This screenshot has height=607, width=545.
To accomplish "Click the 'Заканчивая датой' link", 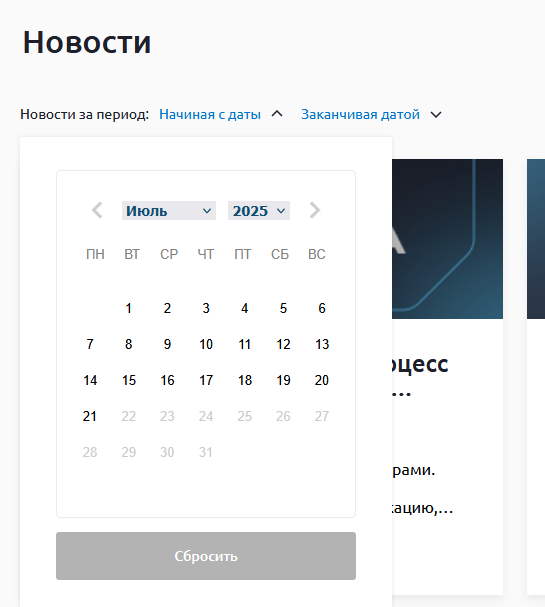I will click(360, 114).
